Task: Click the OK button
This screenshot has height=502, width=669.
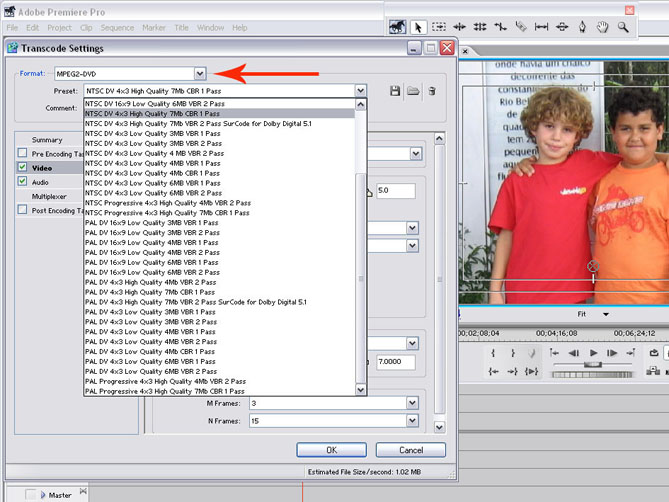Action: coord(331,450)
